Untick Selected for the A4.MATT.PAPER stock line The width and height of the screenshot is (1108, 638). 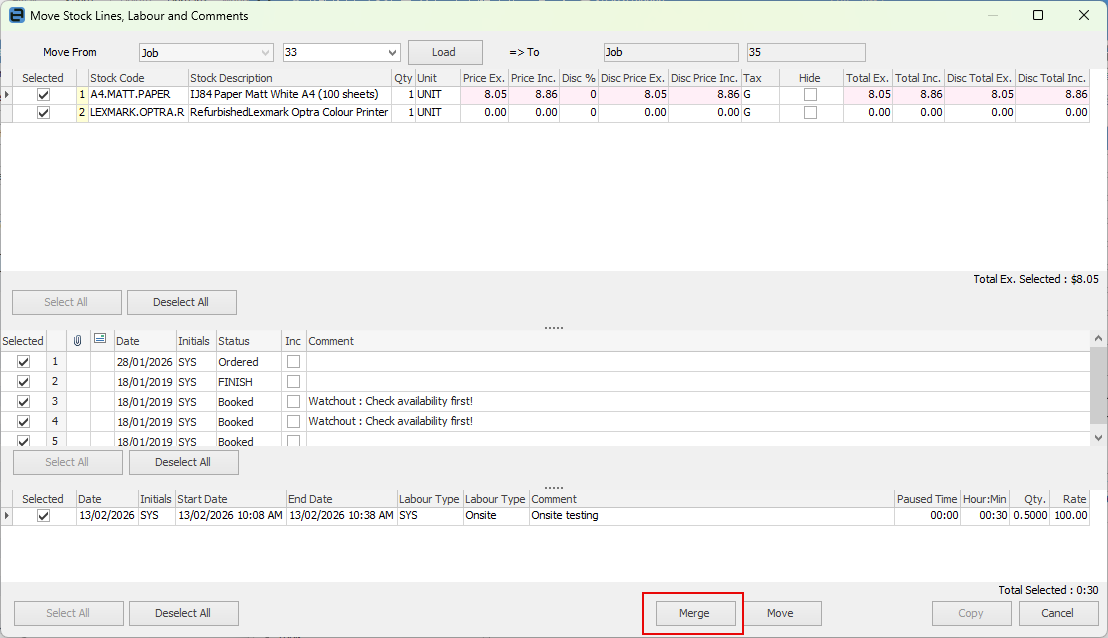tap(43, 95)
